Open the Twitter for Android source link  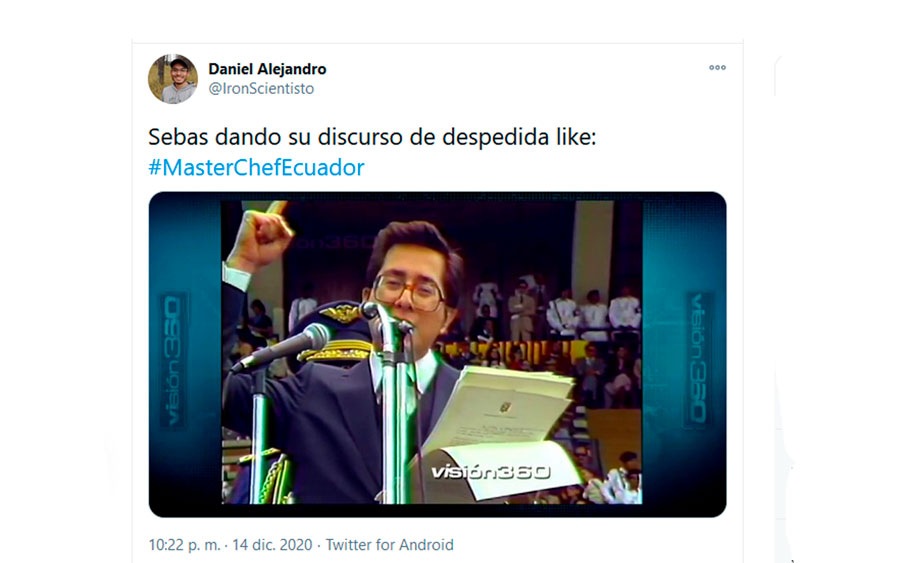click(x=390, y=545)
